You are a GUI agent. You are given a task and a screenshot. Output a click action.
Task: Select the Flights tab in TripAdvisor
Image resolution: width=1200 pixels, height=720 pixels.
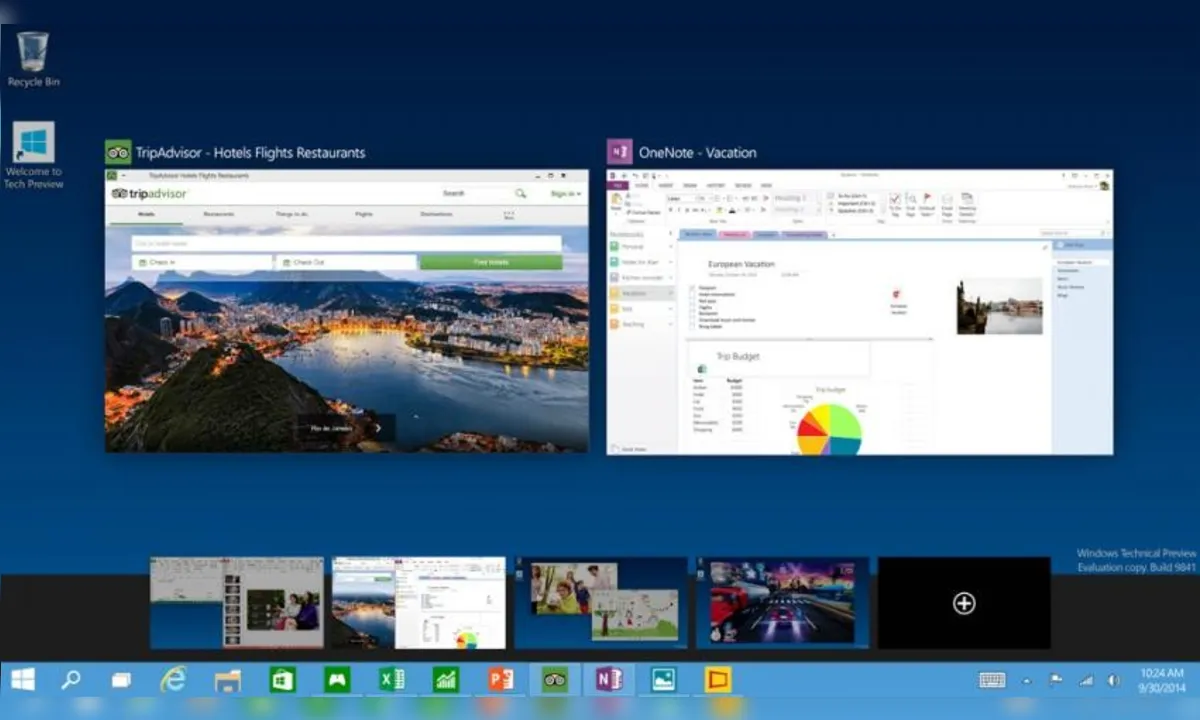[x=364, y=214]
